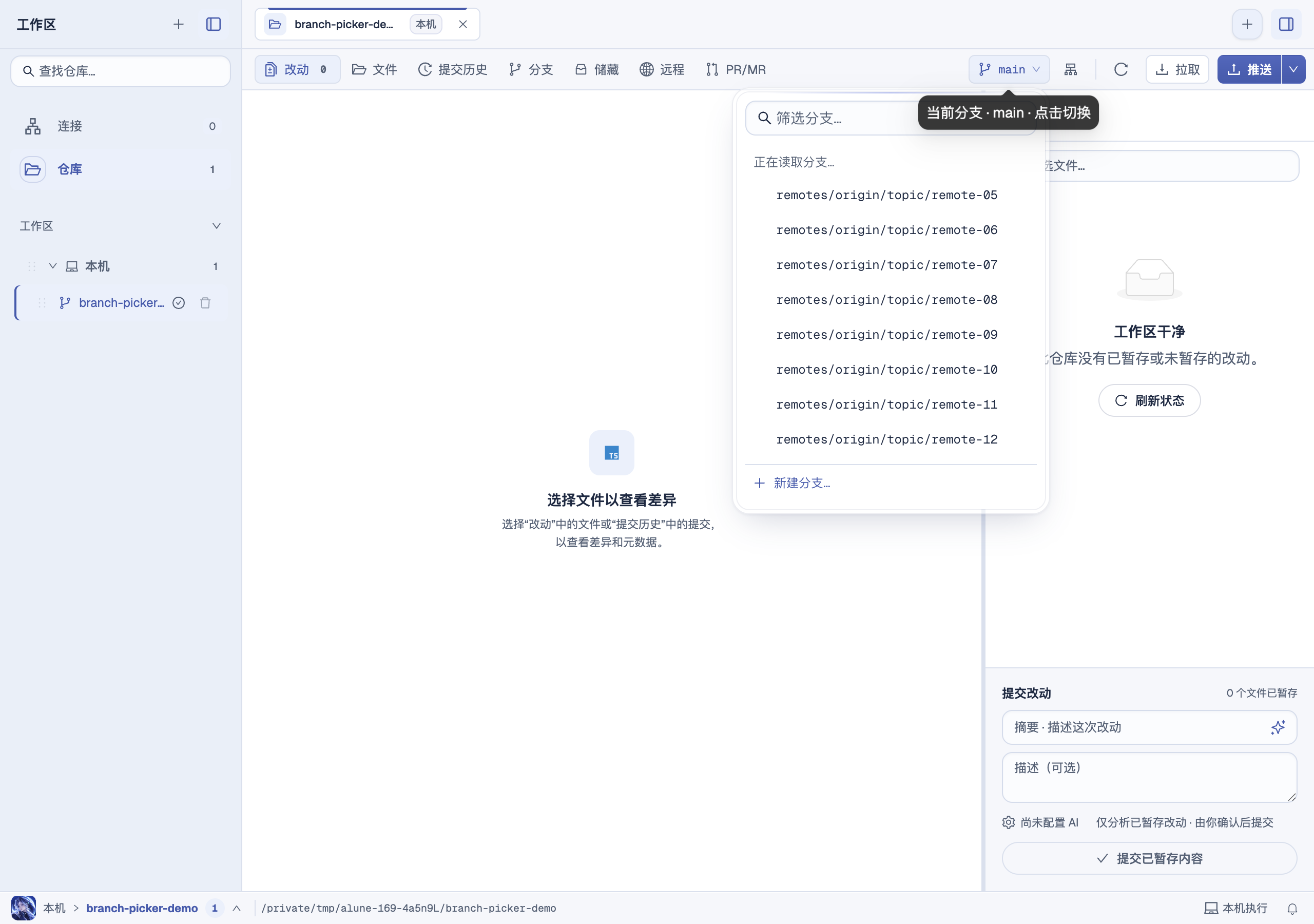
Task: Open the 远程 remotes tab
Action: tap(662, 69)
